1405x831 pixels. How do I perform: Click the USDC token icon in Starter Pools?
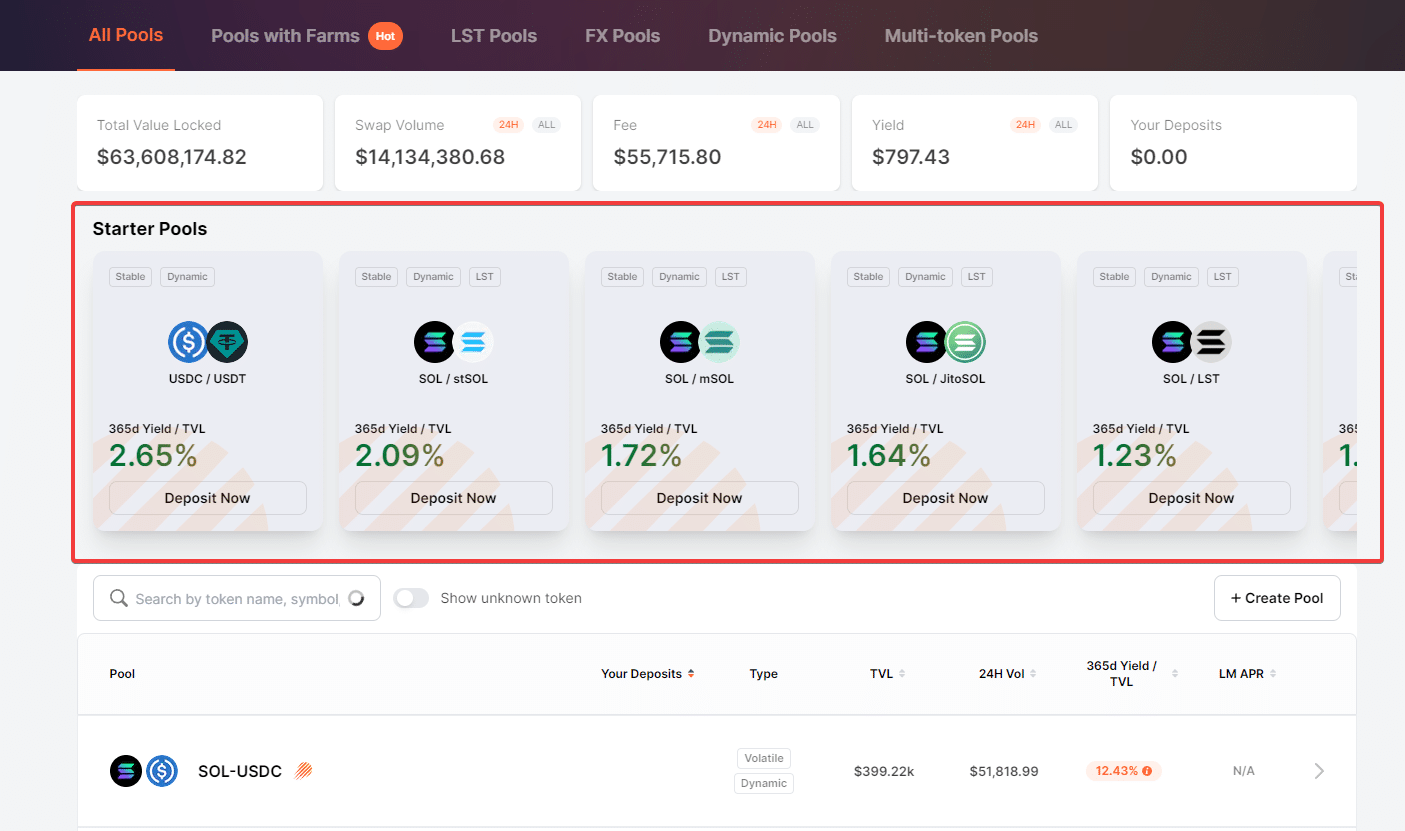pos(188,341)
